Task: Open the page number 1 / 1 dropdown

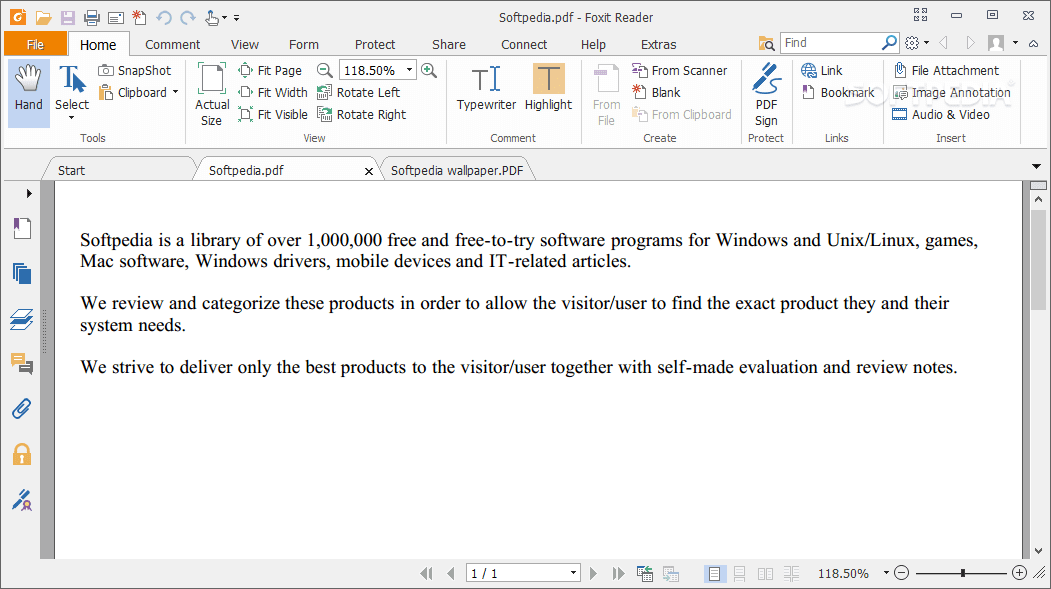Action: click(573, 573)
